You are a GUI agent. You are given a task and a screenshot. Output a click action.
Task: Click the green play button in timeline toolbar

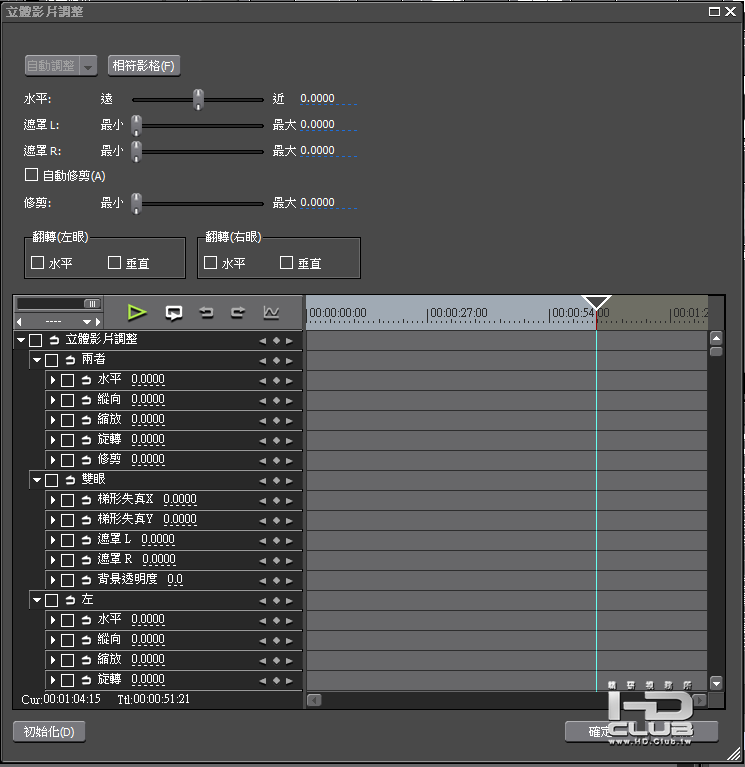point(137,313)
